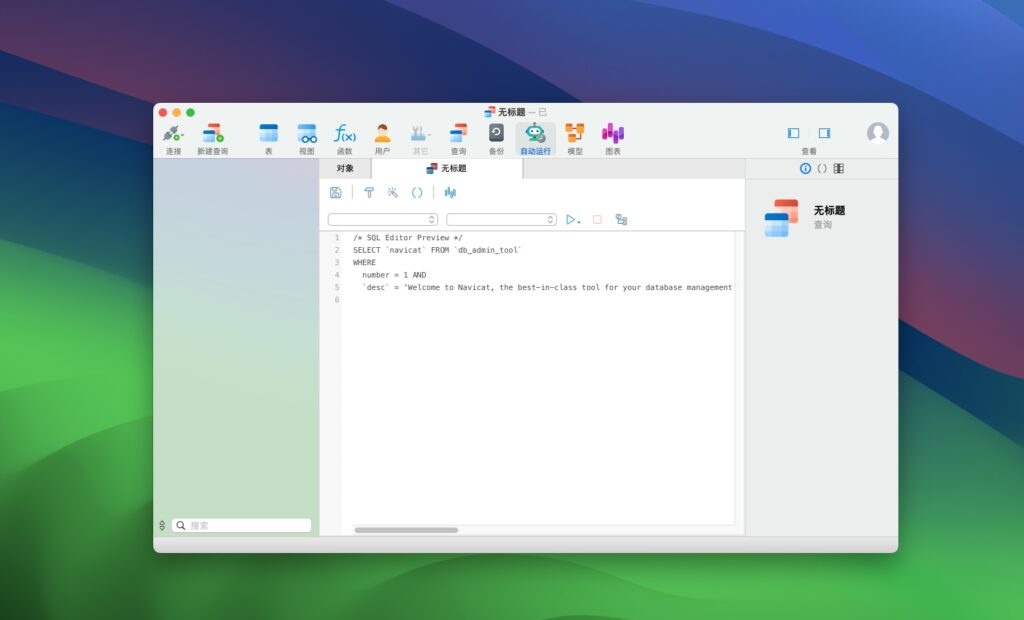
Task: Switch to the 对象 (Objects) tab
Action: point(345,168)
